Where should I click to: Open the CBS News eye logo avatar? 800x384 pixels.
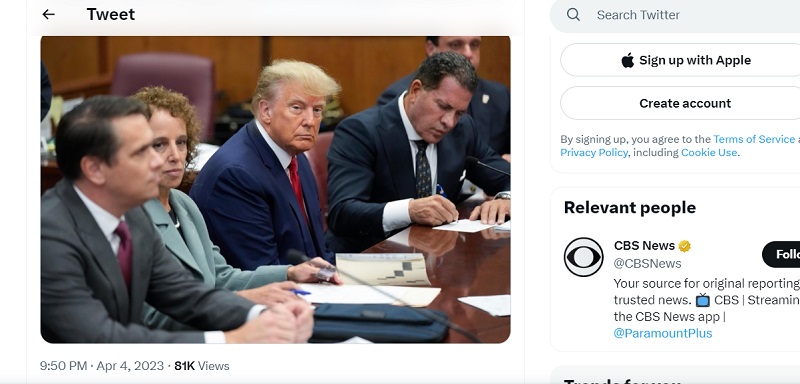click(x=584, y=257)
